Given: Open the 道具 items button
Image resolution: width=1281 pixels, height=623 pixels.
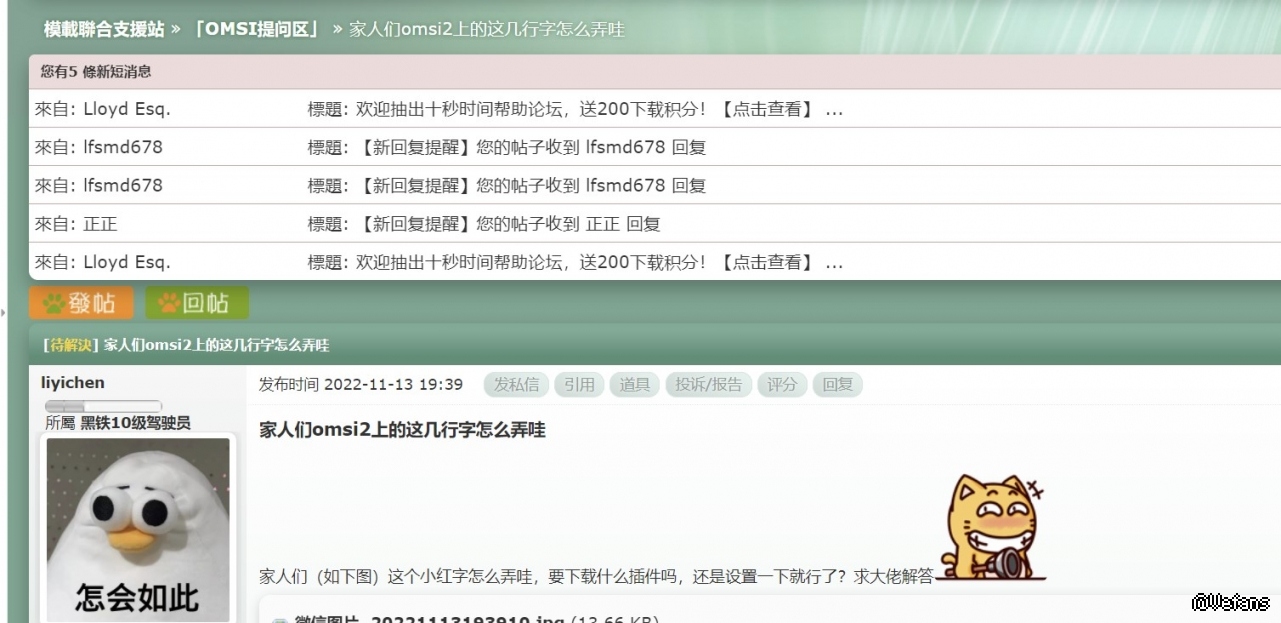Looking at the screenshot, I should click(x=634, y=385).
